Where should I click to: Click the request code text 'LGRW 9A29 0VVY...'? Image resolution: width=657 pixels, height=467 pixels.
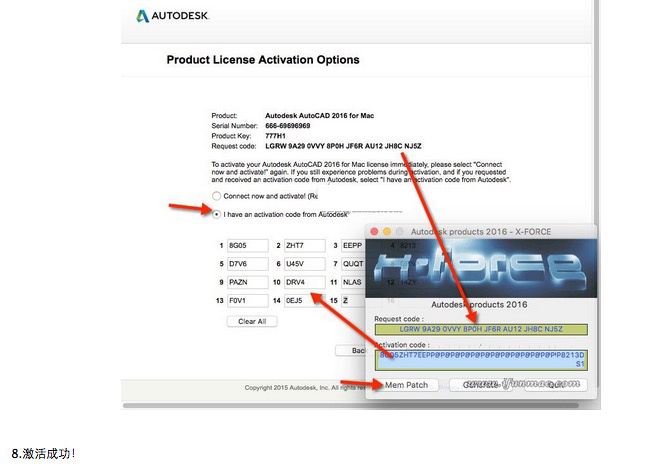(343, 146)
